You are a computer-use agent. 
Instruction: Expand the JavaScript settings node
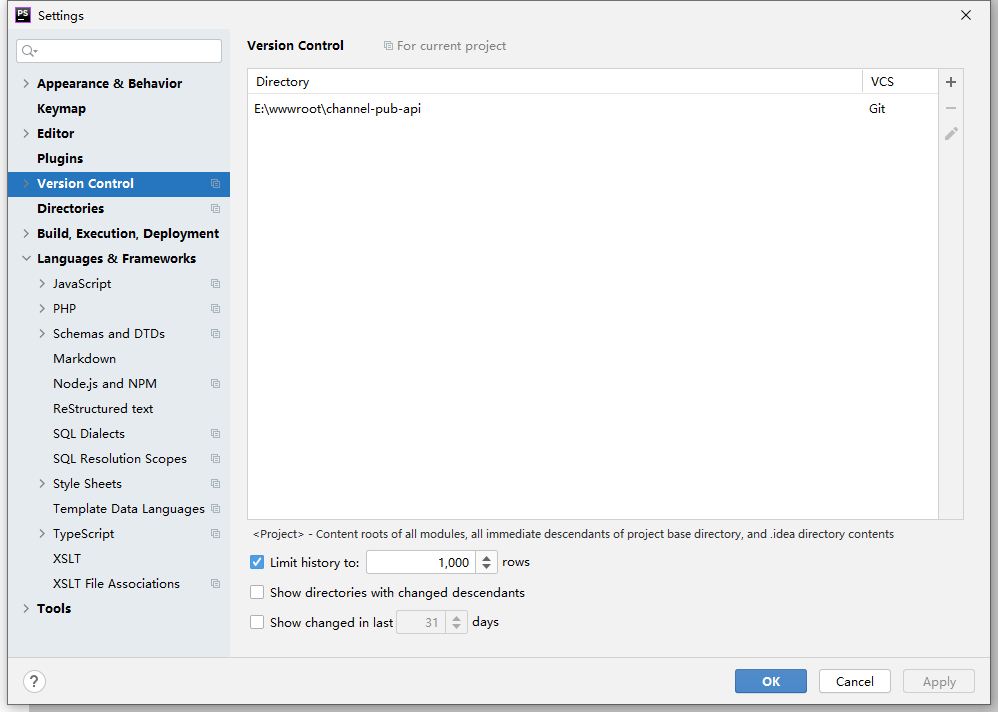point(42,284)
